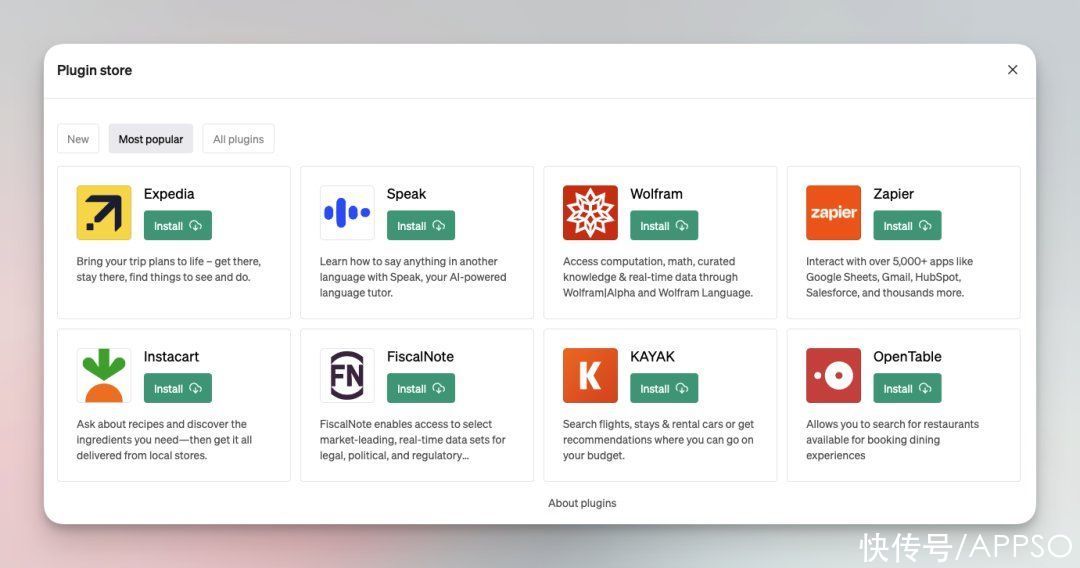Click the 'FiscalNote enables access' description
This screenshot has height=568, width=1080.
[412, 439]
